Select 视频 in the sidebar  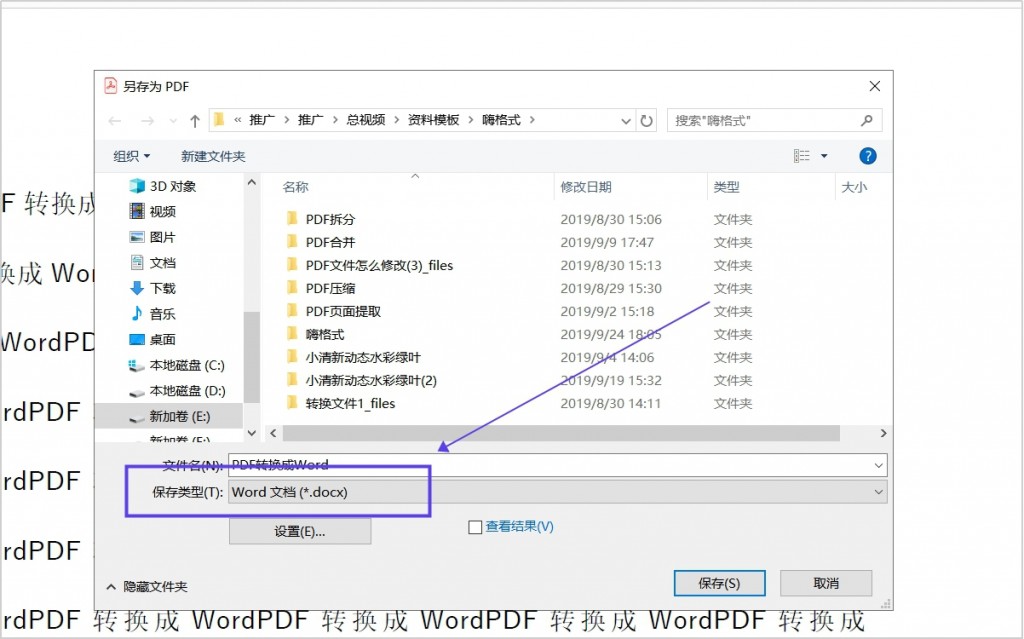pyautogui.click(x=153, y=211)
